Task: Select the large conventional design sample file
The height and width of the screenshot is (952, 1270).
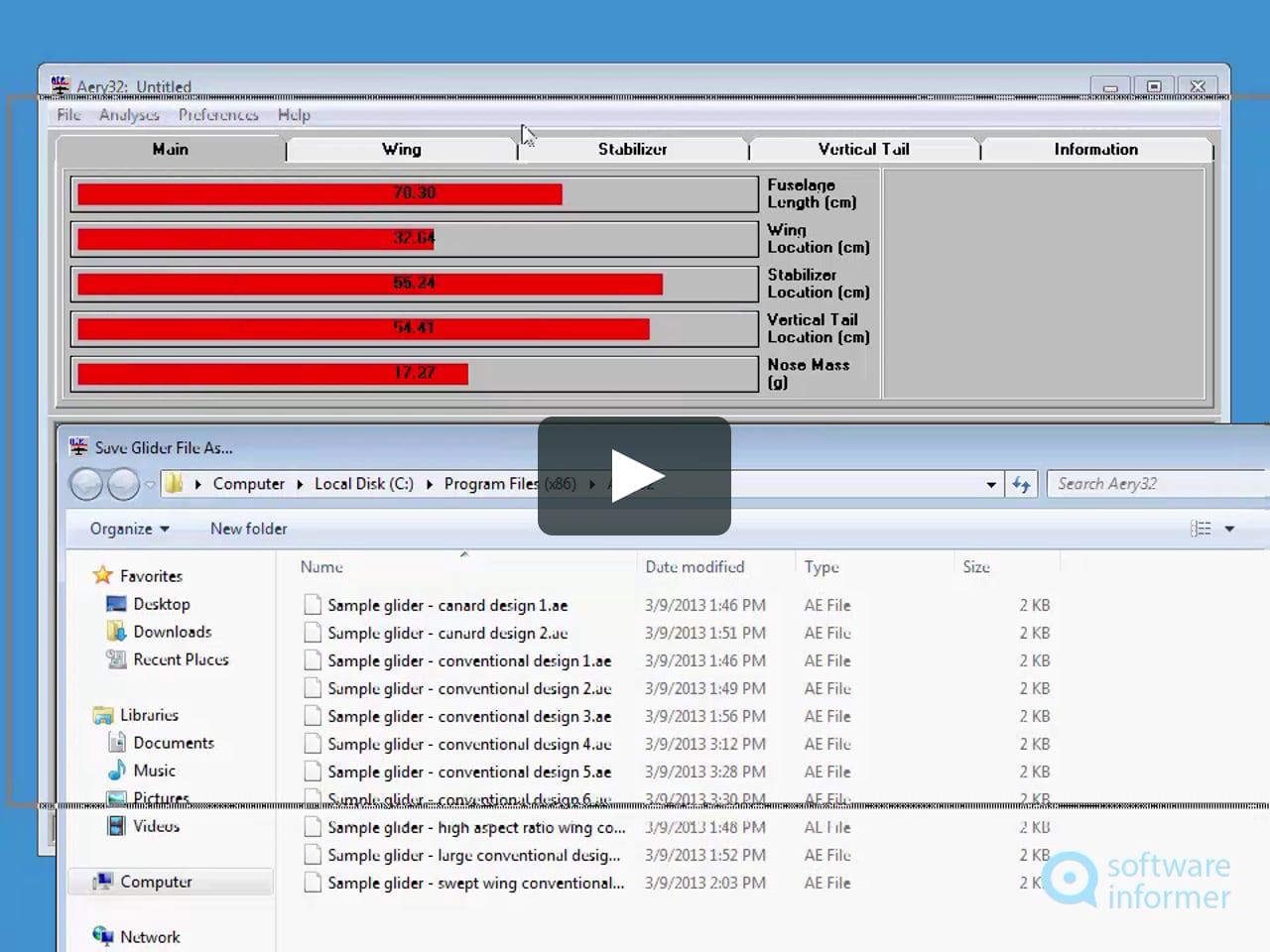Action: (x=474, y=855)
